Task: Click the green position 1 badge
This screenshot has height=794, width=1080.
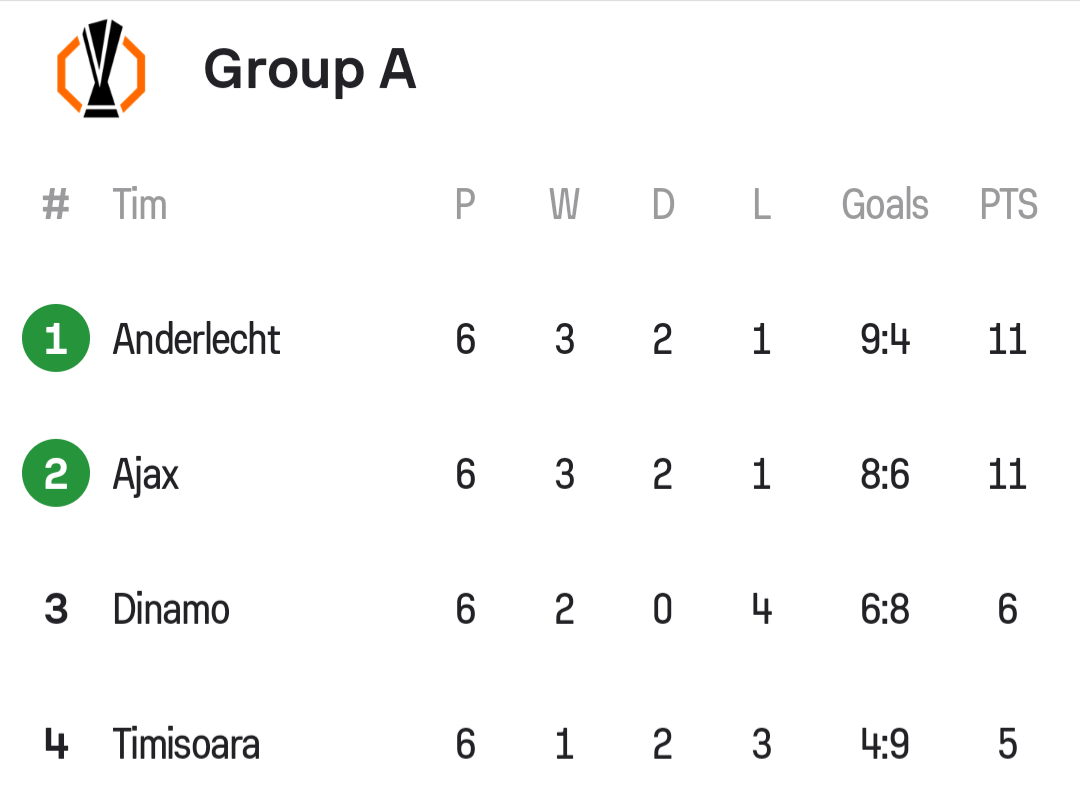Action: coord(56,339)
